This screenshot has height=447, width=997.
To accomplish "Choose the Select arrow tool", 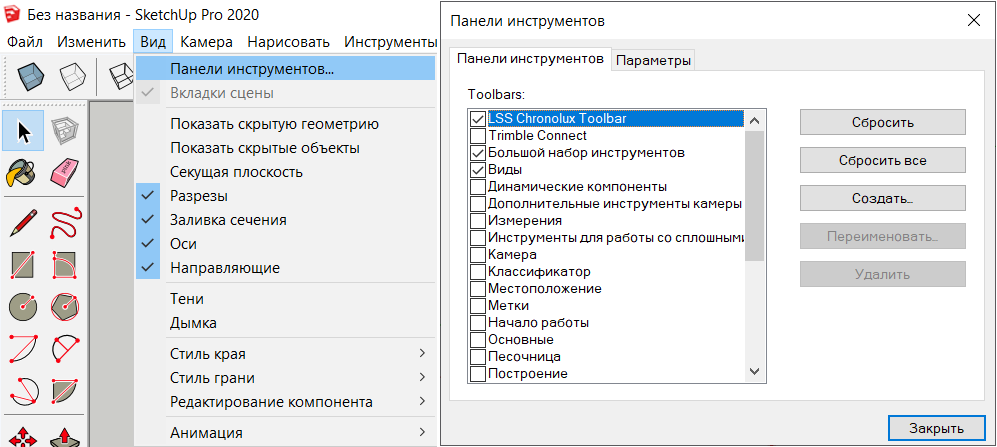I will click(x=24, y=130).
